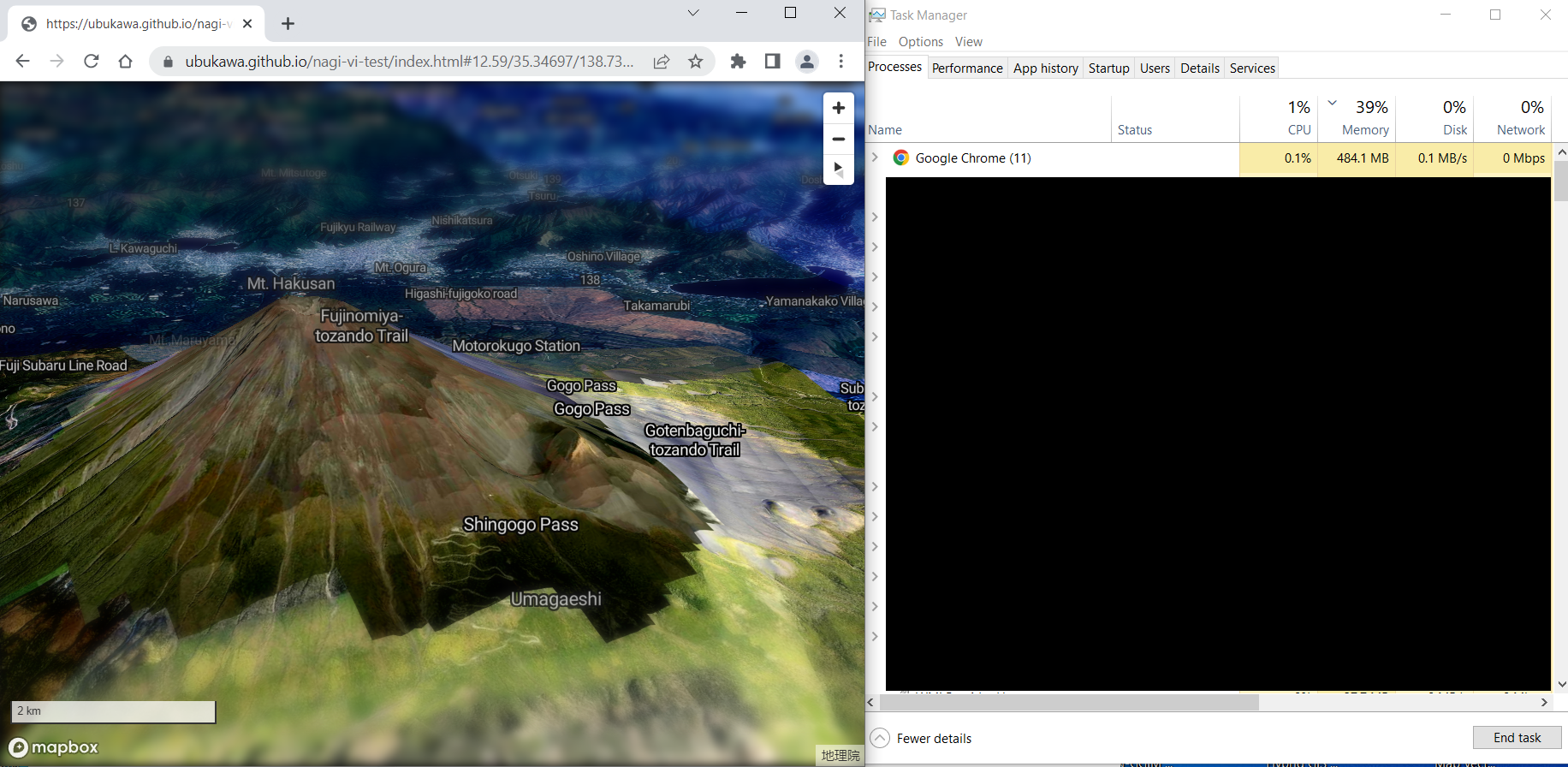Bookmark this page with star icon
Viewport: 1568px width, 767px height.
coord(696,62)
